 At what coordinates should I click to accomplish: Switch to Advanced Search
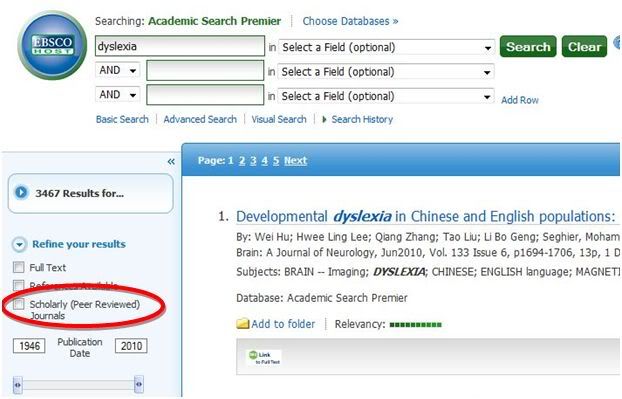click(x=200, y=119)
